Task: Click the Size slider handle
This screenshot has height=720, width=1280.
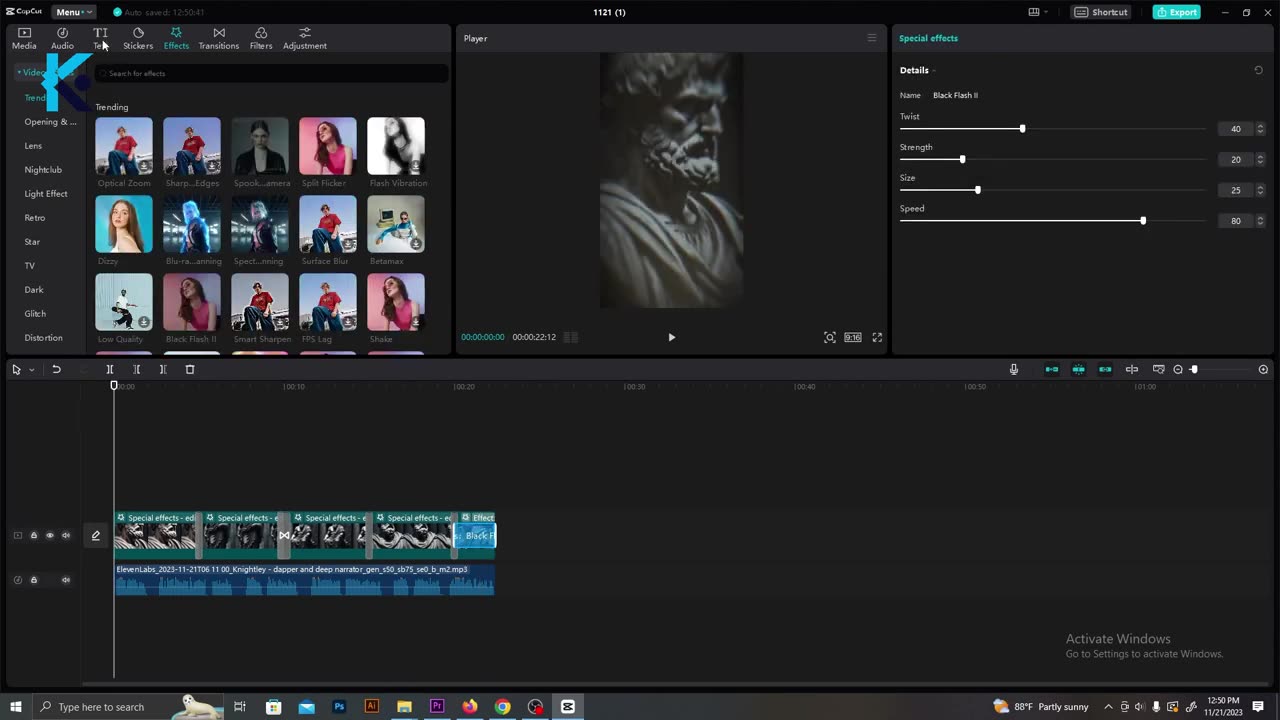Action: coord(977,190)
